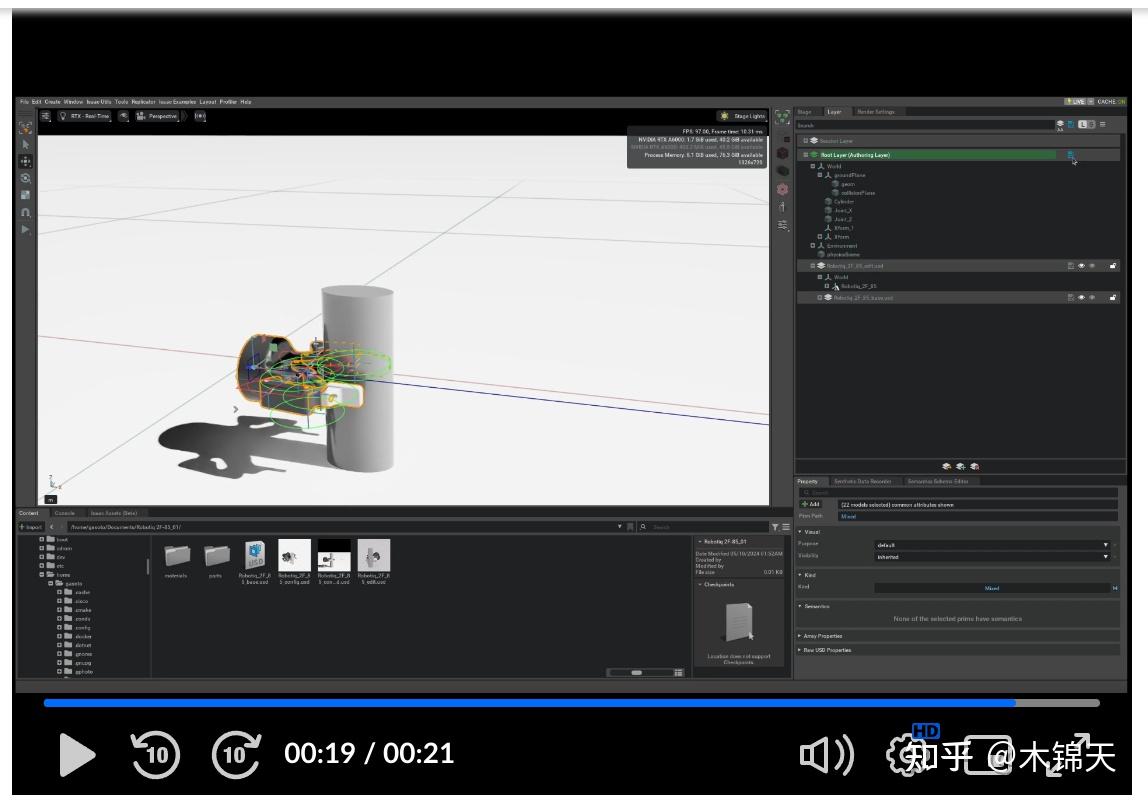The width and height of the screenshot is (1148, 806).
Task: Adjust the thumbnail size slider in the Content browser
Action: pyautogui.click(x=637, y=673)
